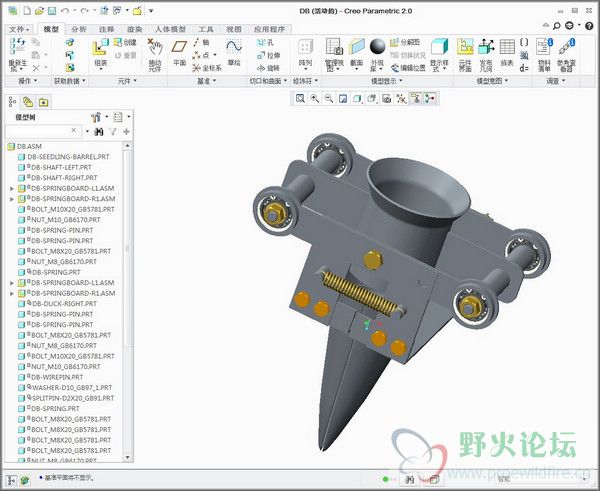This screenshot has height=491, width=600.
Task: Open the 模型意图 group dropdown
Action: point(492,81)
